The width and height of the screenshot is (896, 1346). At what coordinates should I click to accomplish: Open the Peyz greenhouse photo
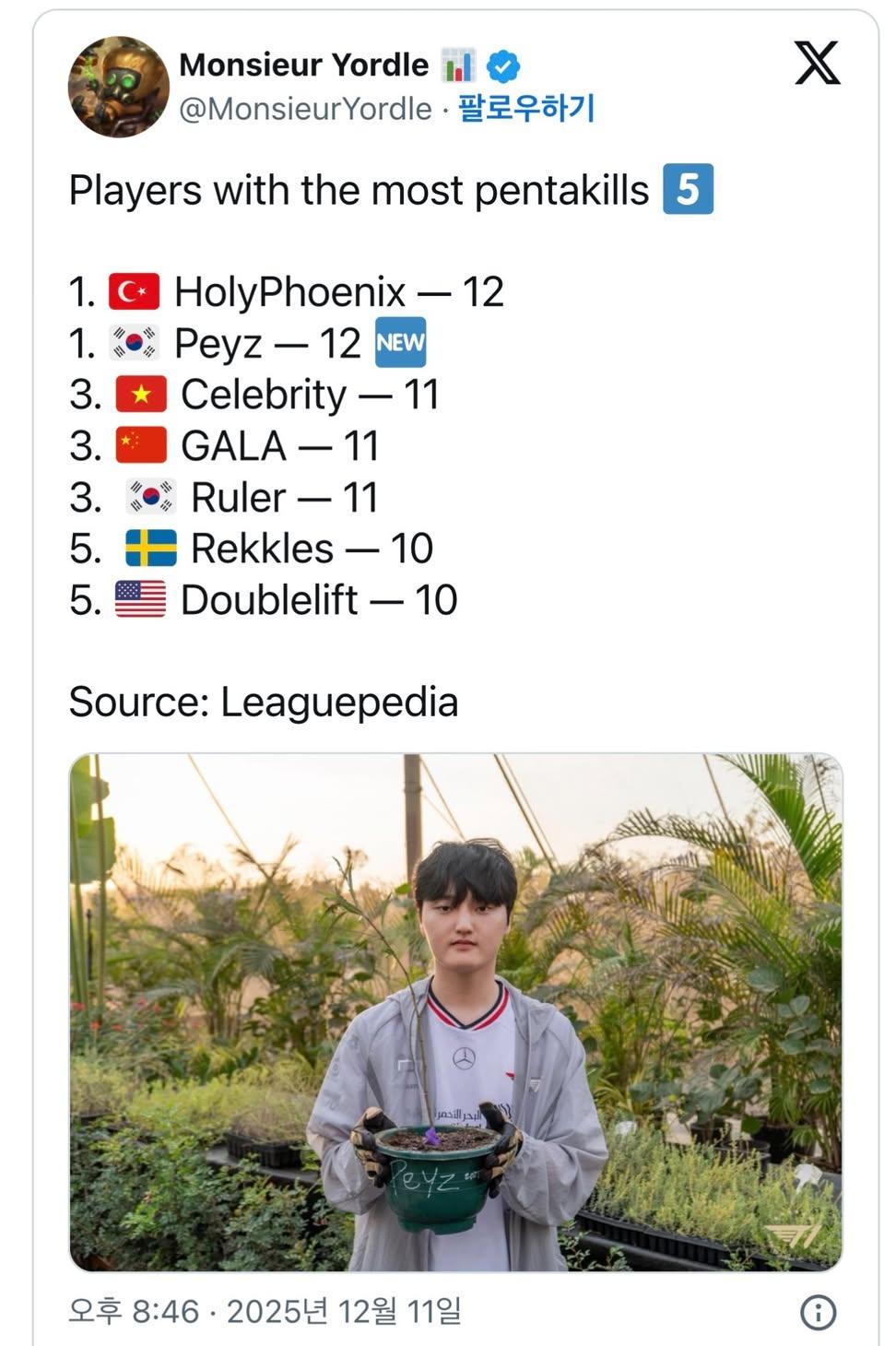tap(455, 1011)
